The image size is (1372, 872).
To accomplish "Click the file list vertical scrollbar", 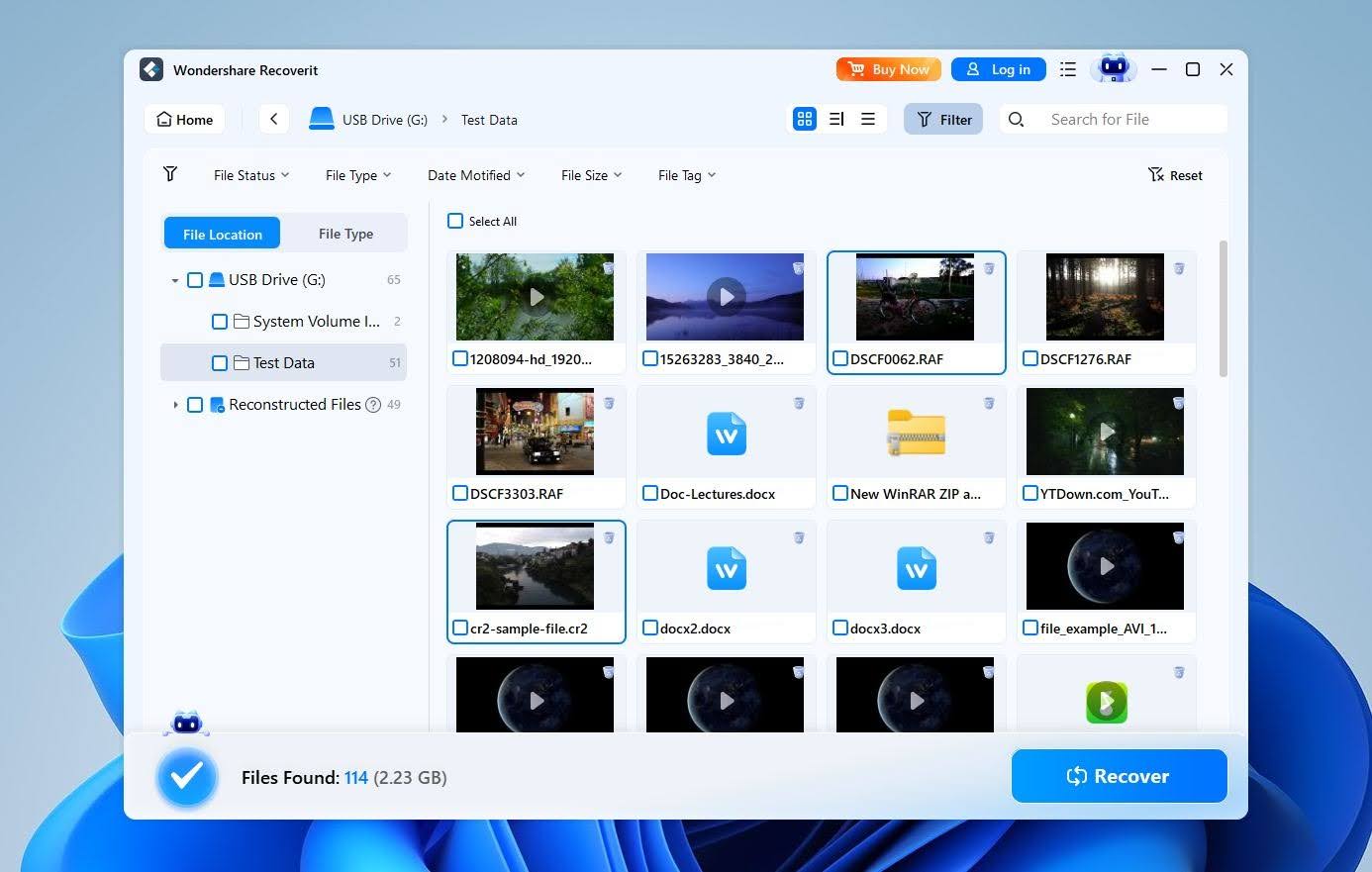I will pos(1224,309).
